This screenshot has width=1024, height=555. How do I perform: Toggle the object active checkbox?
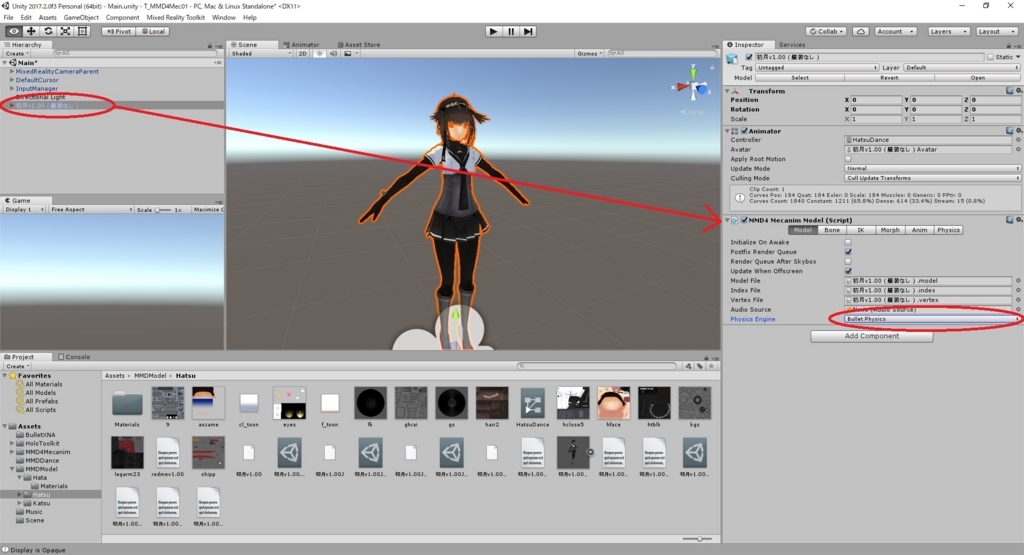click(x=749, y=57)
